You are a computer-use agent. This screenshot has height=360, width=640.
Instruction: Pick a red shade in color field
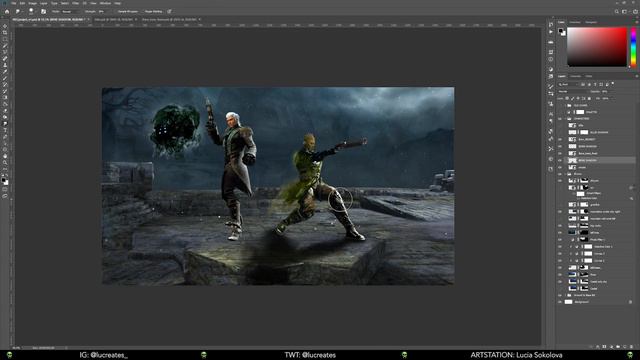pyautogui.click(x=597, y=47)
